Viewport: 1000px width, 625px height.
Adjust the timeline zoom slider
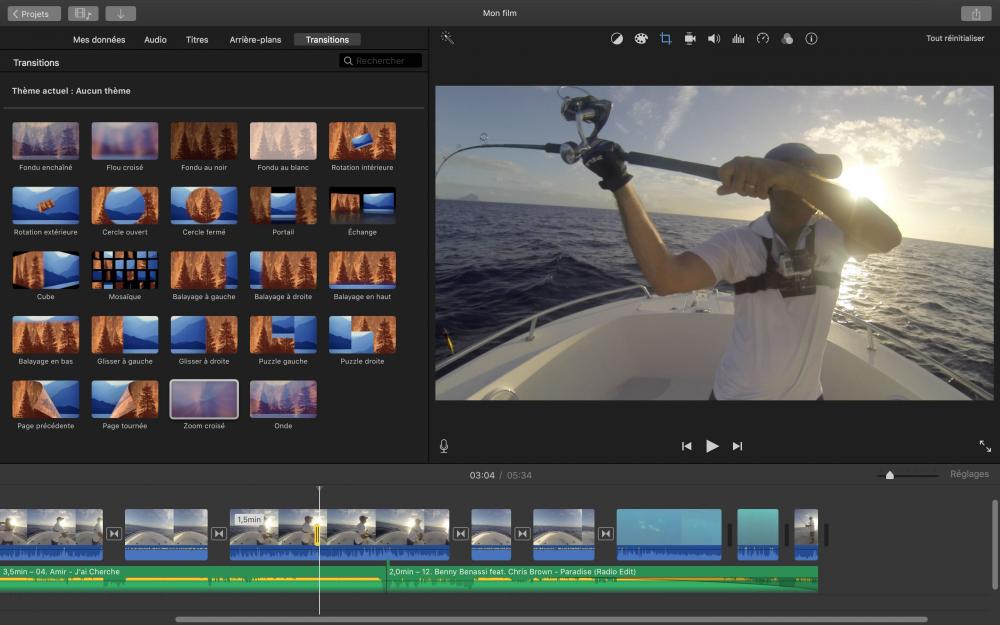889,475
